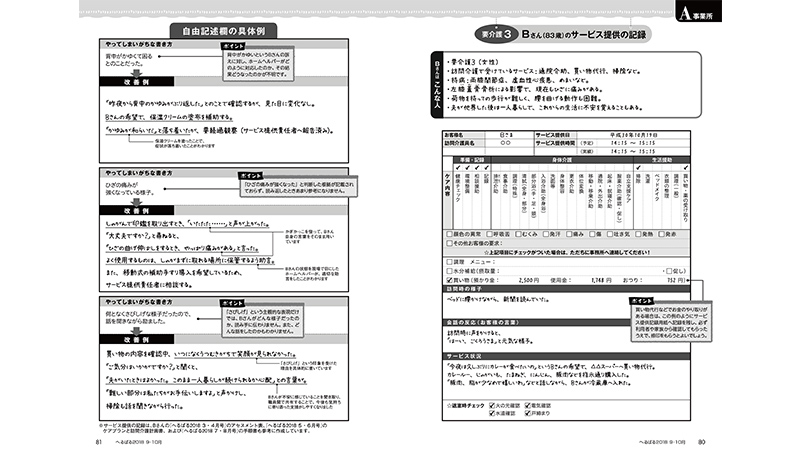Select the A事業所 tab at the page corner
Viewport: 800px width, 450px height.
698,12
